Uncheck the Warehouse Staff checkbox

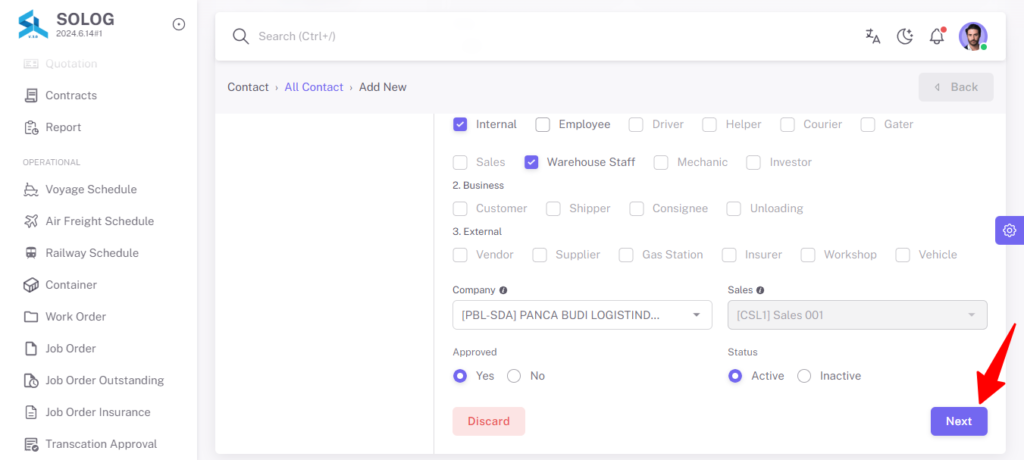click(x=531, y=162)
